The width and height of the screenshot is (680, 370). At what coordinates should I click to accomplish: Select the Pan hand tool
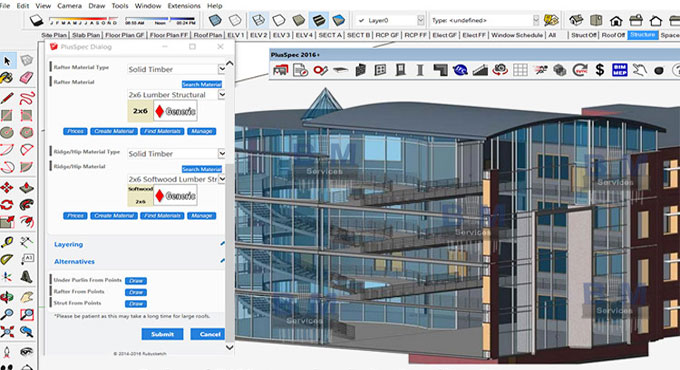tap(26, 297)
